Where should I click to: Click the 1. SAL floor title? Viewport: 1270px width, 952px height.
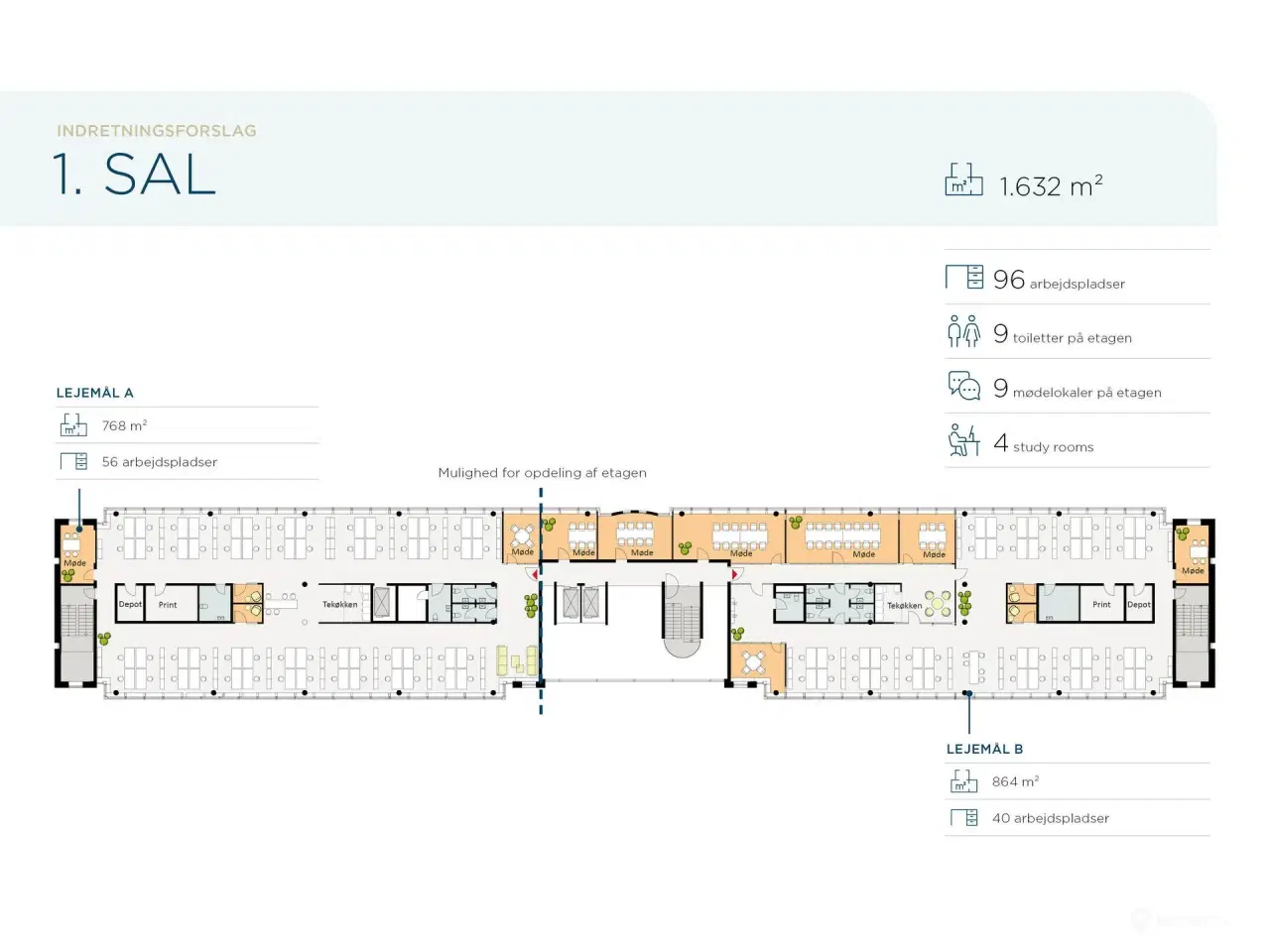pyautogui.click(x=135, y=175)
